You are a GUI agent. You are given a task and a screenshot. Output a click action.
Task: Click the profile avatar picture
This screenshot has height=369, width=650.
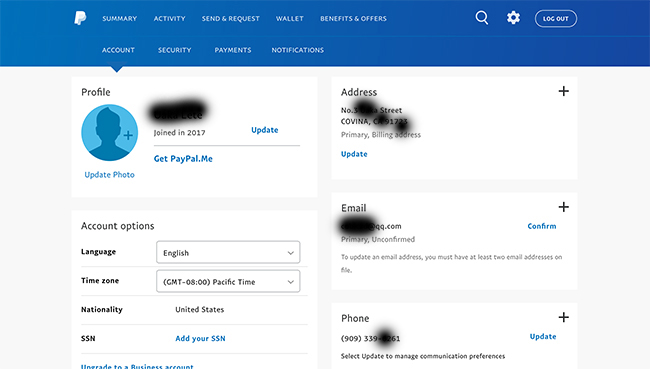click(109, 133)
